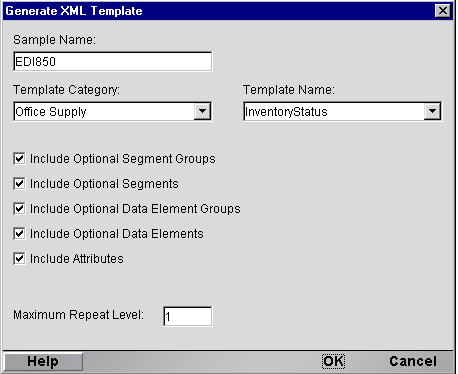This screenshot has height=374, width=458.
Task: Click the Maximum Repeat Level field
Action: tap(188, 316)
